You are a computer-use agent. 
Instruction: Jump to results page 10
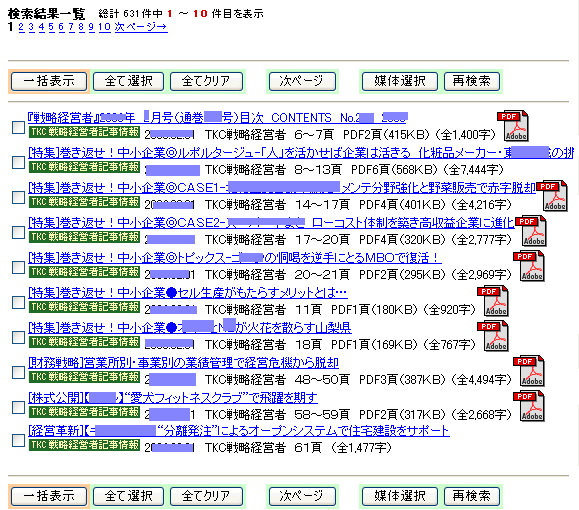click(105, 27)
